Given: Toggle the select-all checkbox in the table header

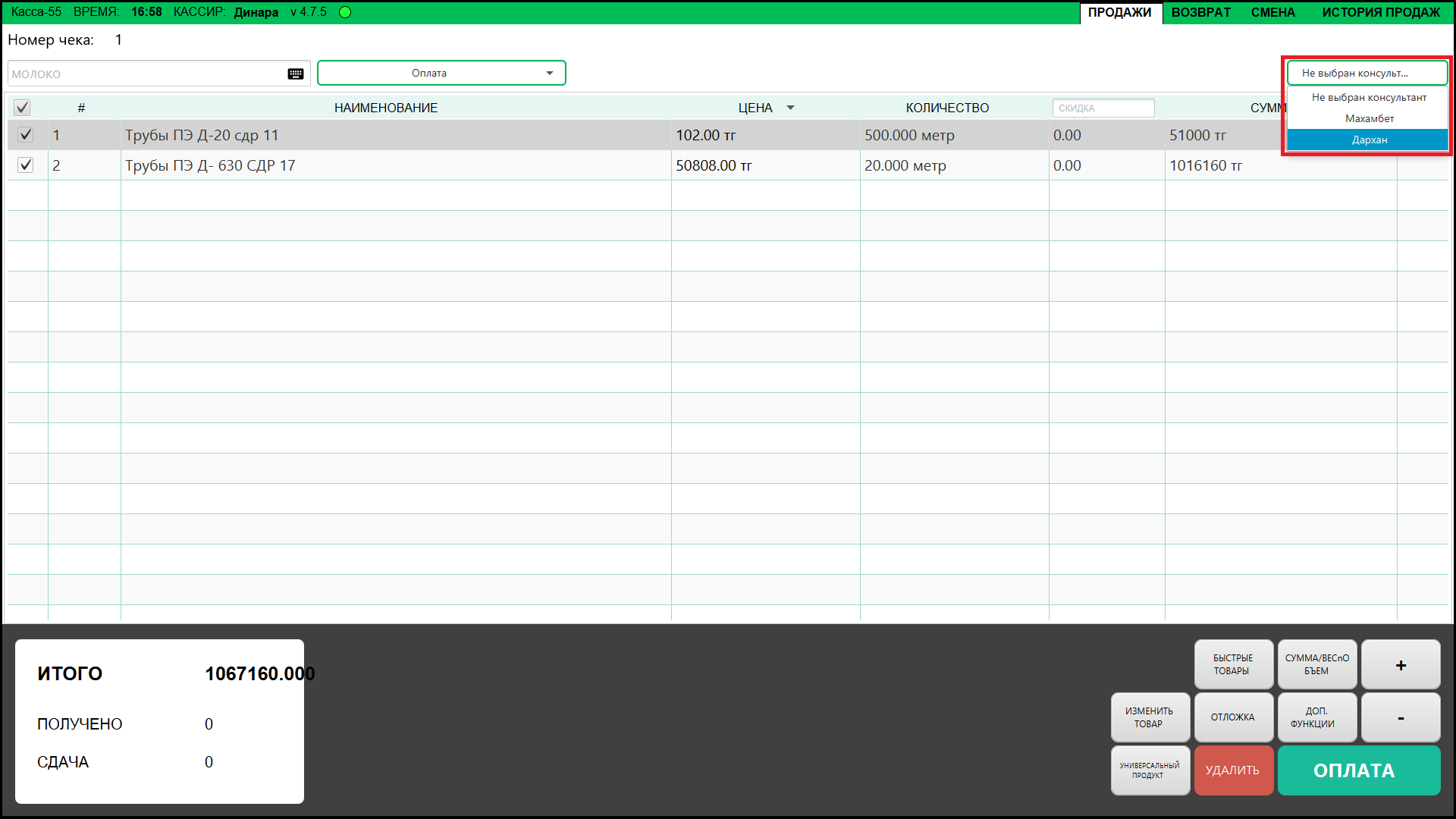Looking at the screenshot, I should pyautogui.click(x=22, y=108).
